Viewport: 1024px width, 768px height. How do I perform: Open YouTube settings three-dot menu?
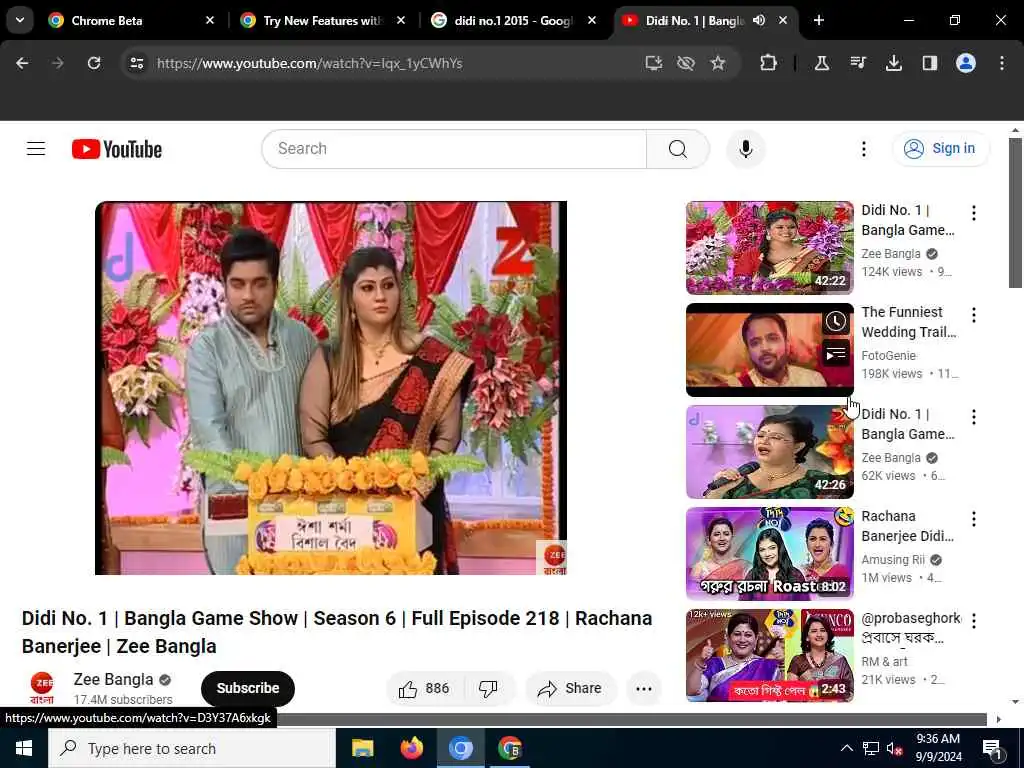pyautogui.click(x=863, y=149)
